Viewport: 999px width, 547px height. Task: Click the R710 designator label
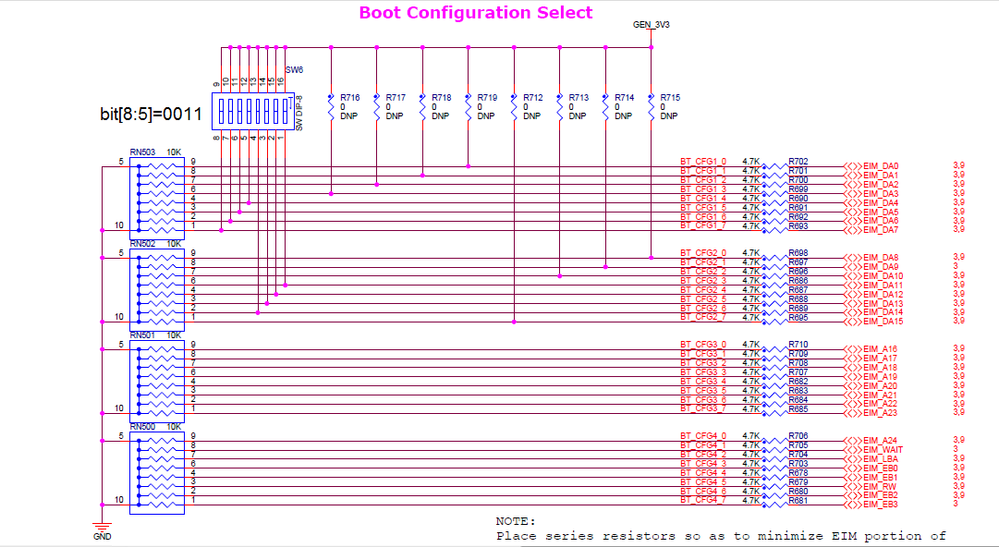pos(798,345)
